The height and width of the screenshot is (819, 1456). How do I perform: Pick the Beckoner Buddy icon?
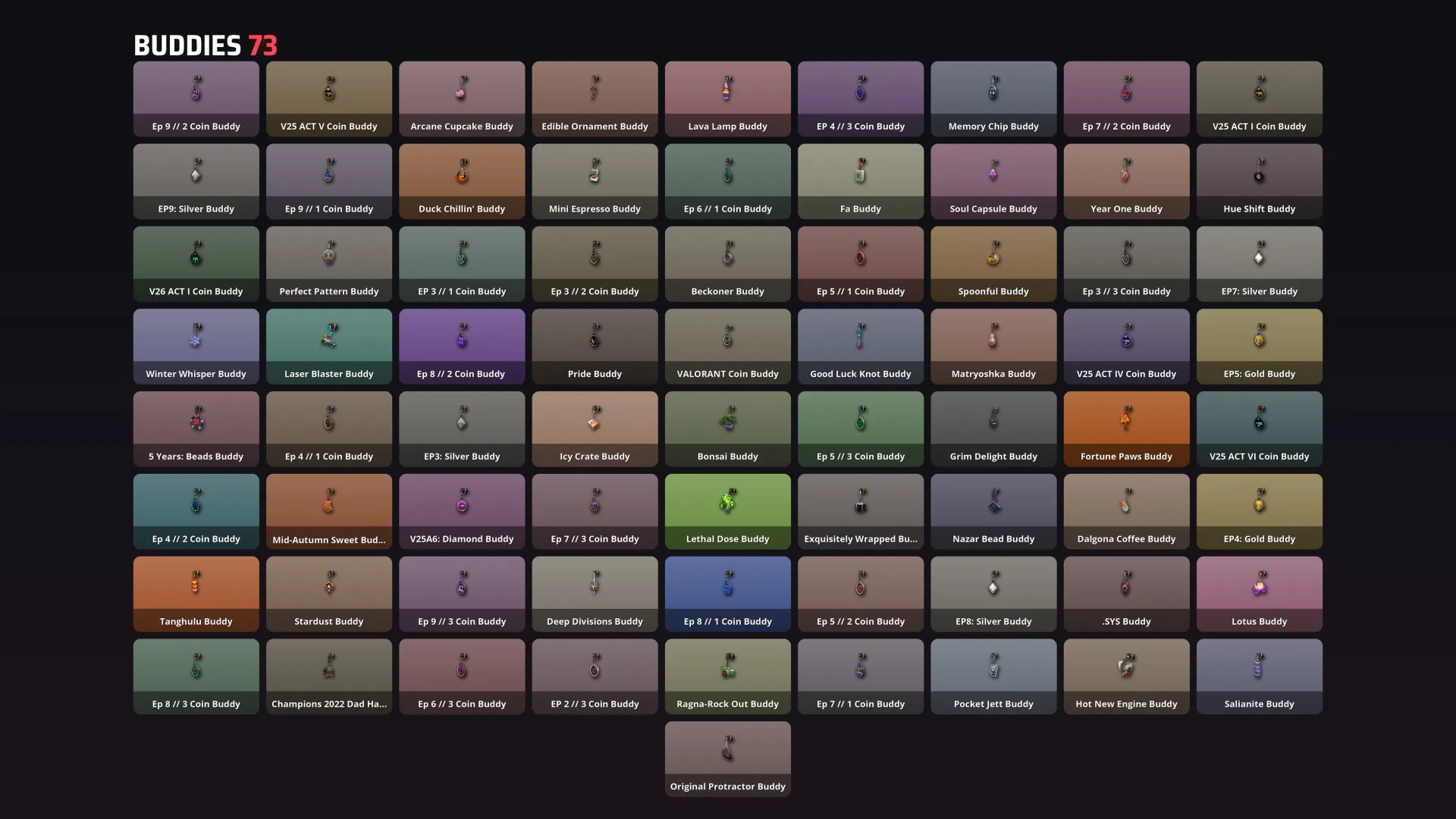pos(728,254)
